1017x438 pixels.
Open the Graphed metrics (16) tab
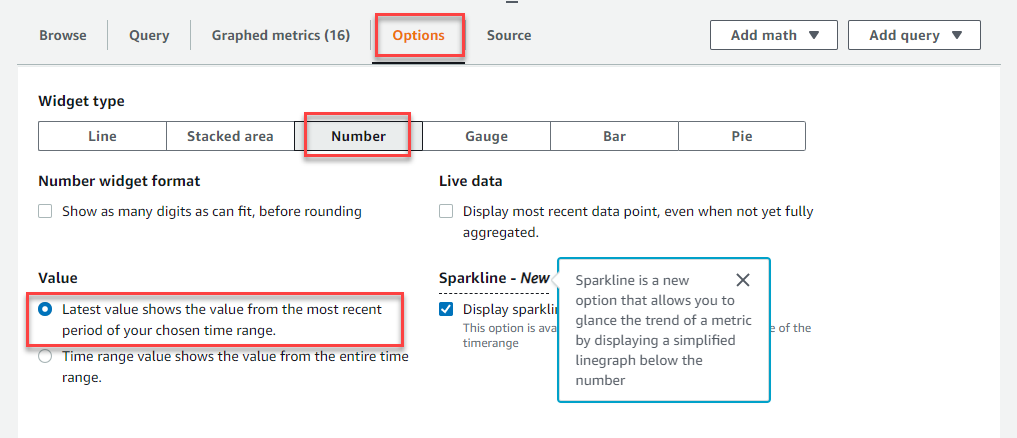[x=281, y=36]
